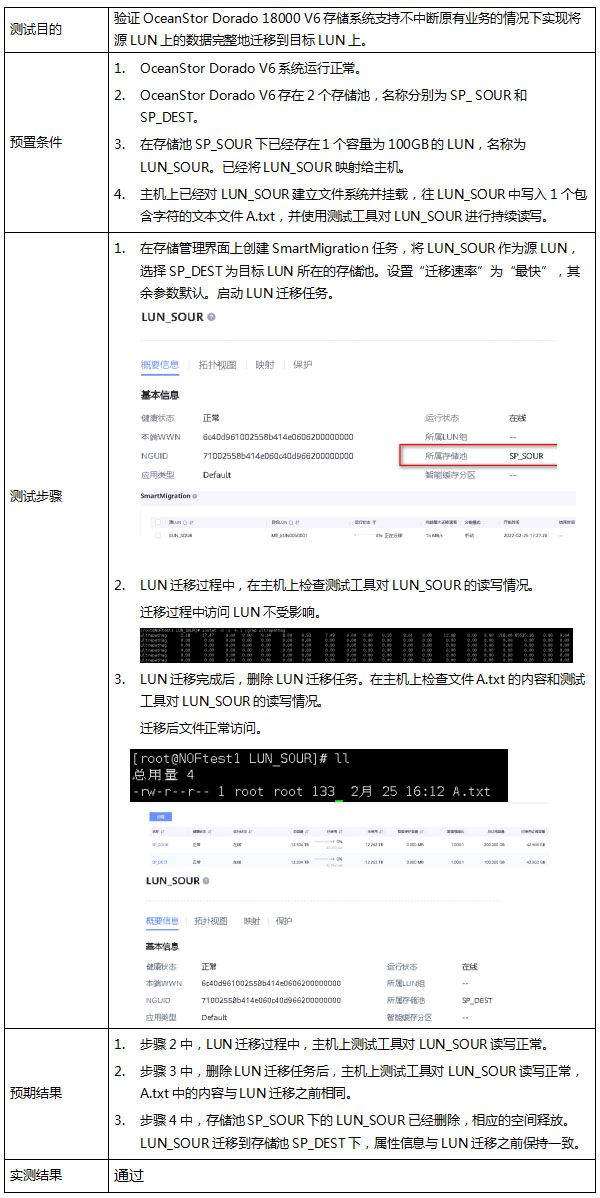The width and height of the screenshot is (600, 1198).
Task: Click target LUN MIT_LUN0050001 cell in SmartMigration table
Action: pos(289,536)
